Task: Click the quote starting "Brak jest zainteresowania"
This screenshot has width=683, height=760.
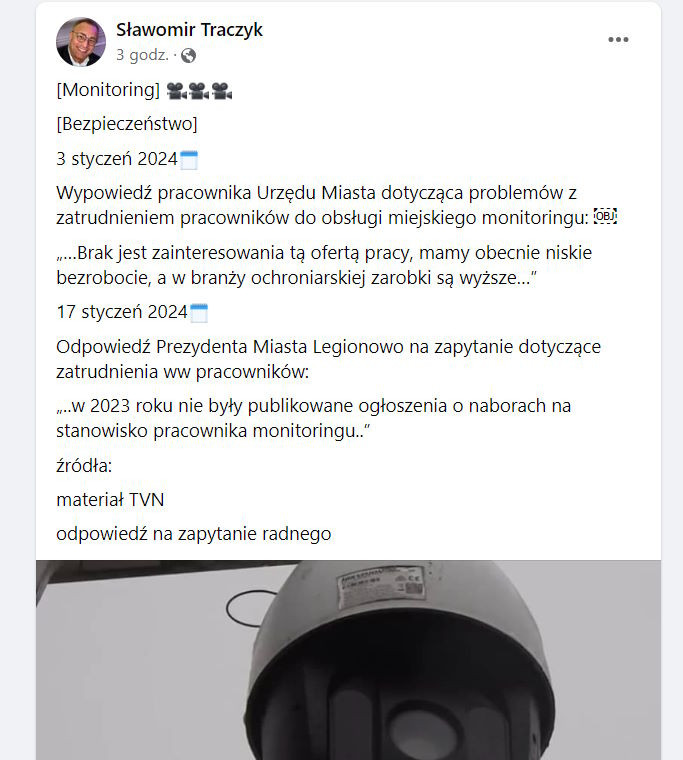Action: [x=324, y=265]
